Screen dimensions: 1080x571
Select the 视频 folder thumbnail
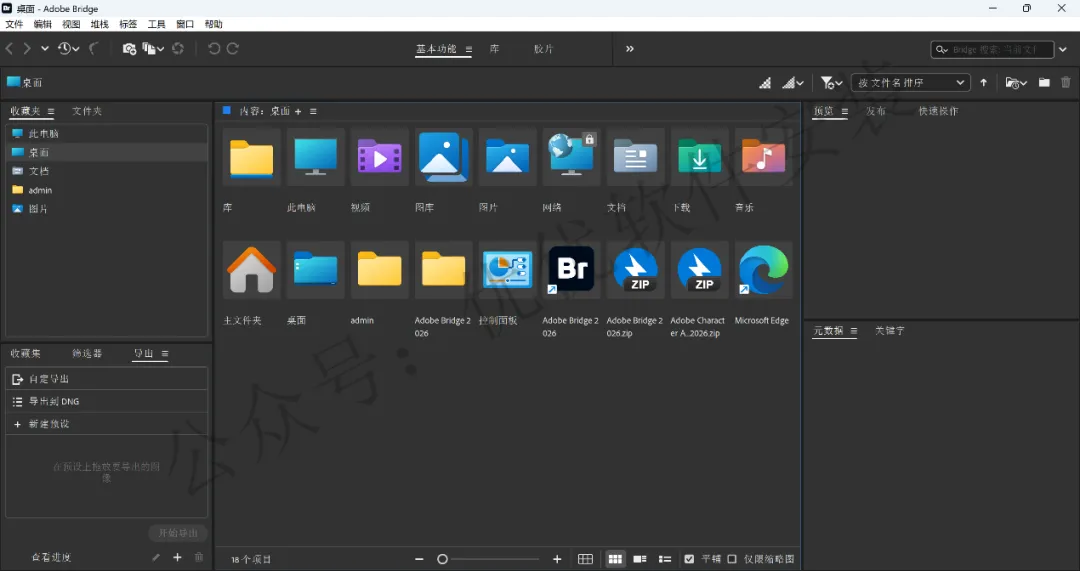coord(379,157)
